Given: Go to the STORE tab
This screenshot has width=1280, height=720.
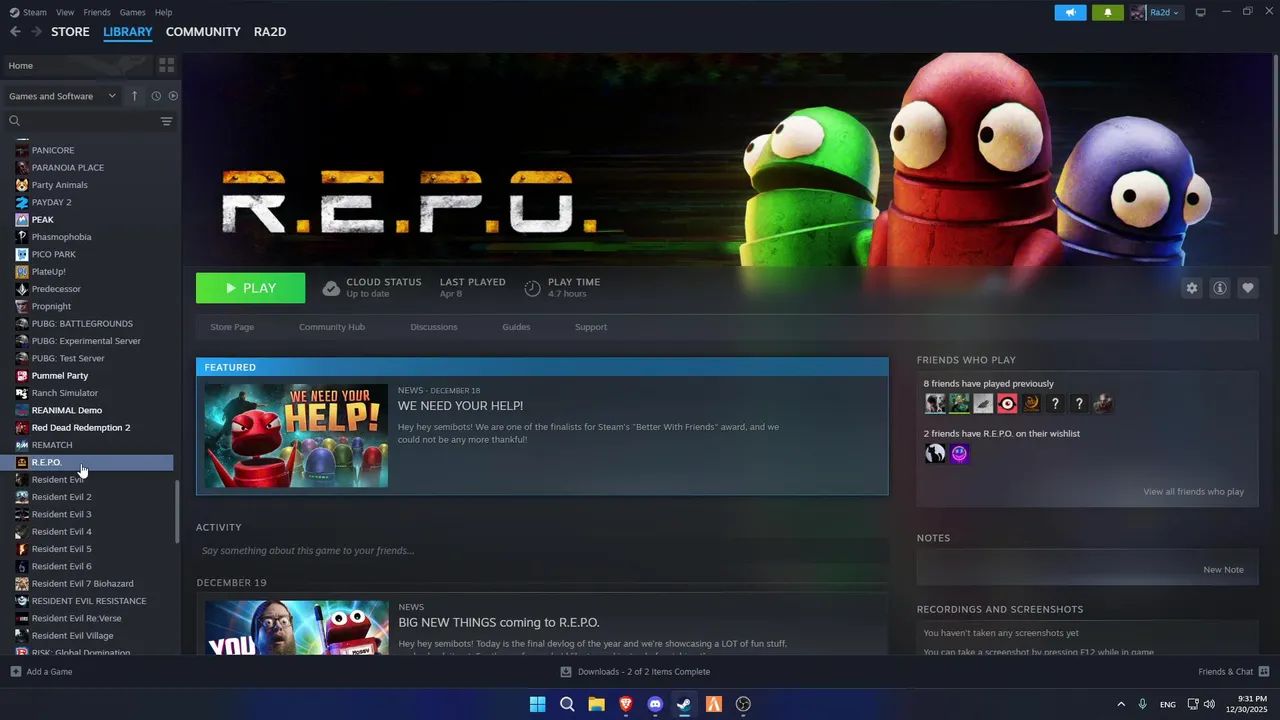Looking at the screenshot, I should 70,32.
